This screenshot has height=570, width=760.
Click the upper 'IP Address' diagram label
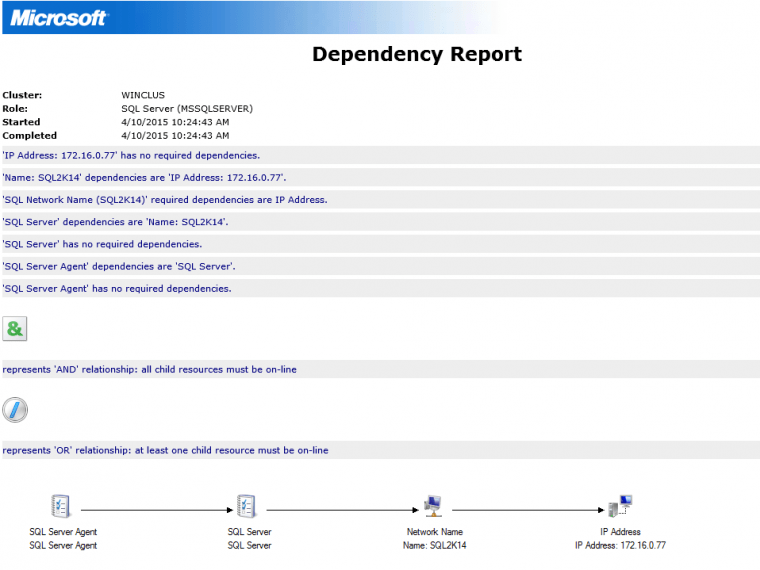click(620, 532)
